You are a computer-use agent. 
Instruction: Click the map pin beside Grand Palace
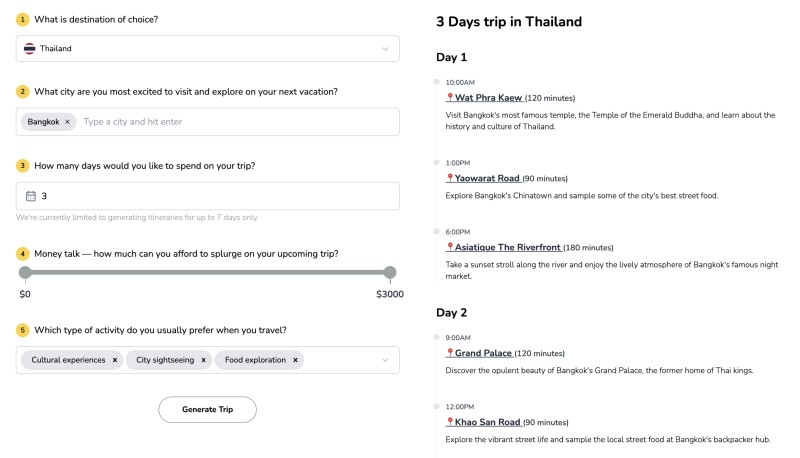[x=450, y=352]
